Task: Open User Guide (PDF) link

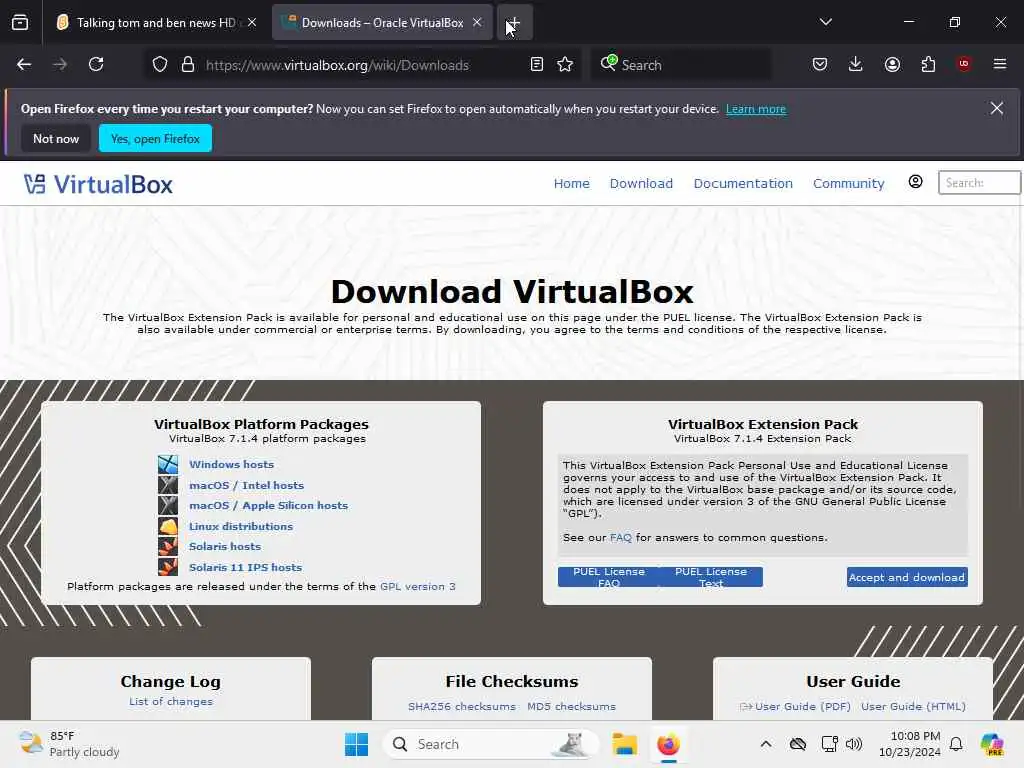Action: tap(803, 707)
